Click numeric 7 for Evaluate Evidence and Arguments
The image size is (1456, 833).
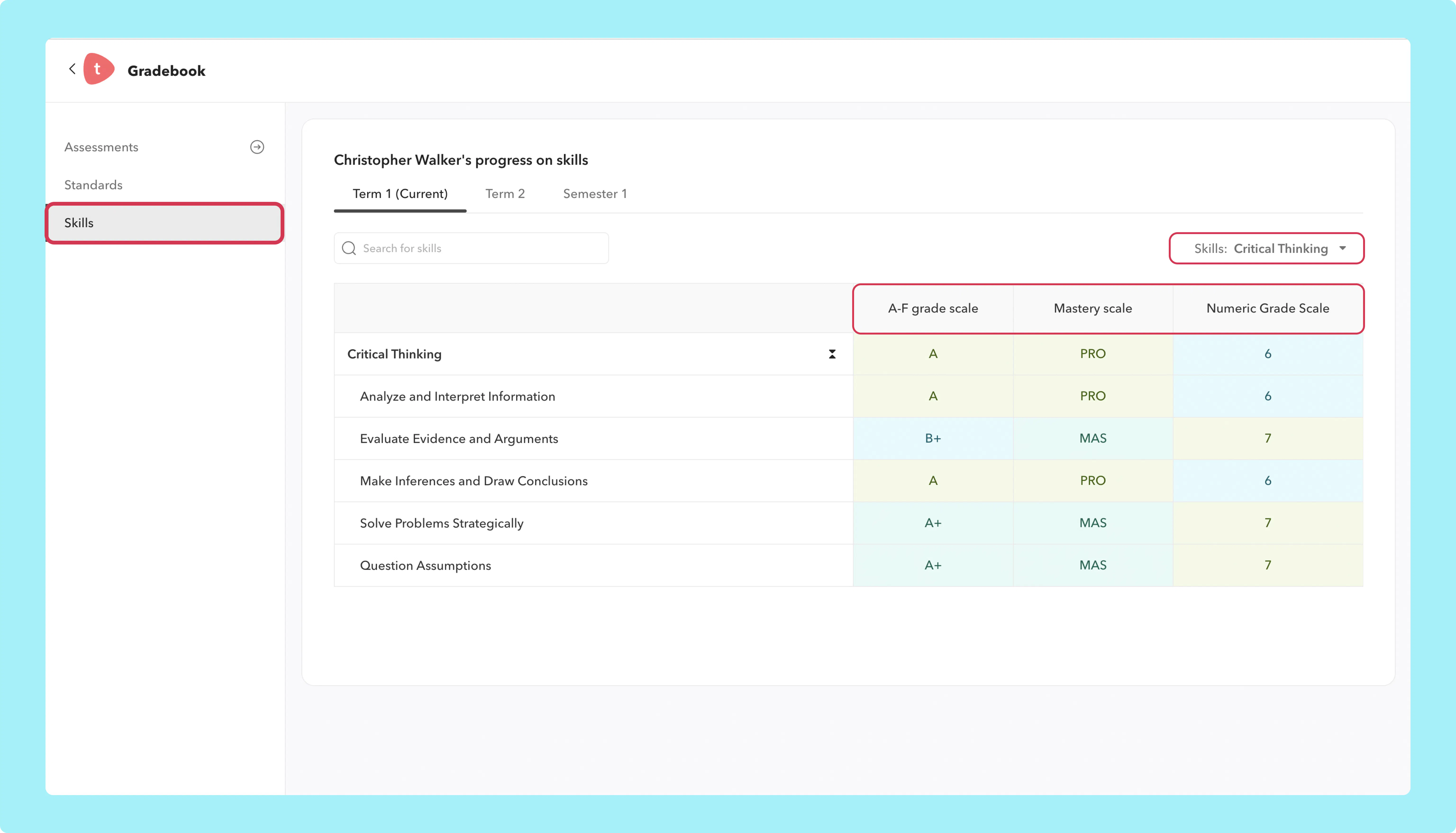click(x=1268, y=439)
